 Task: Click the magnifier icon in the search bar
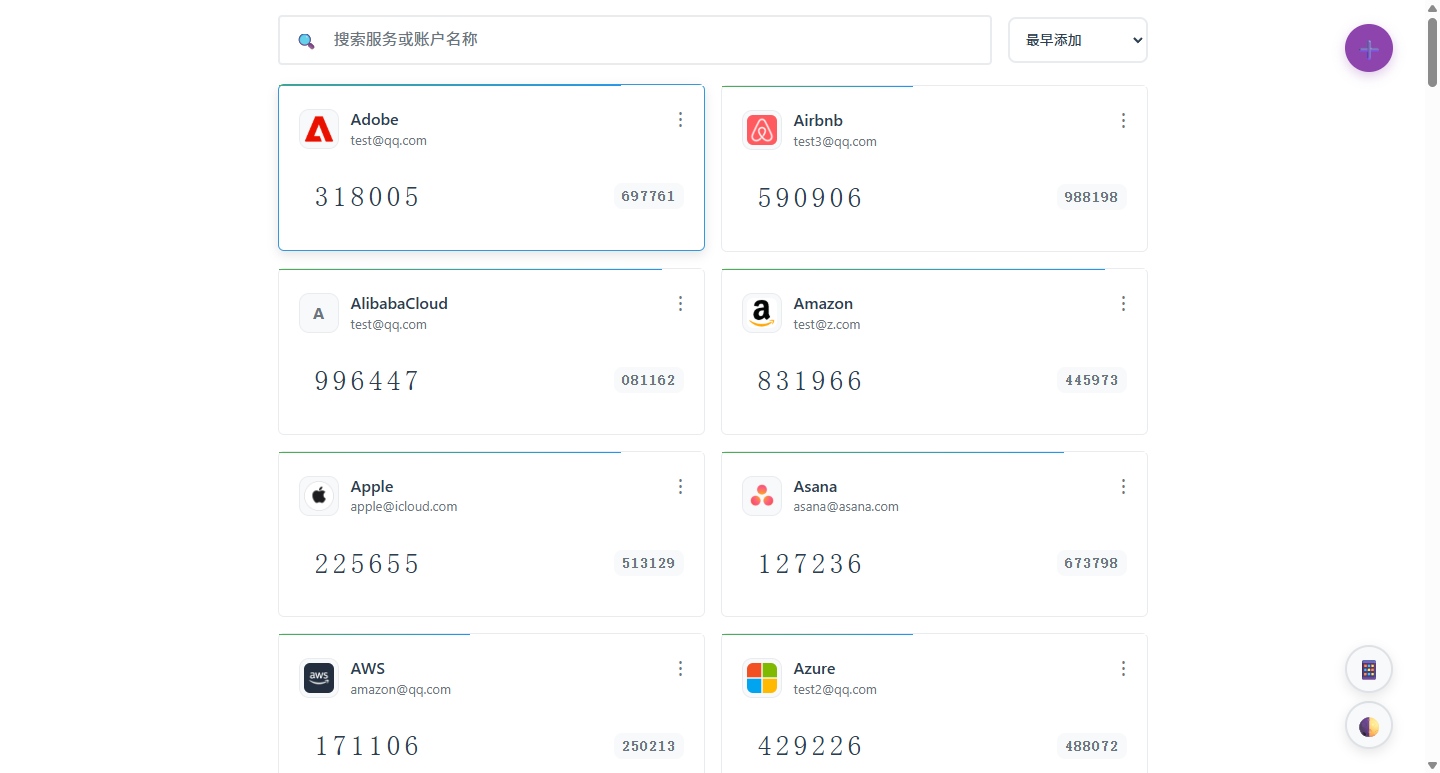(305, 40)
